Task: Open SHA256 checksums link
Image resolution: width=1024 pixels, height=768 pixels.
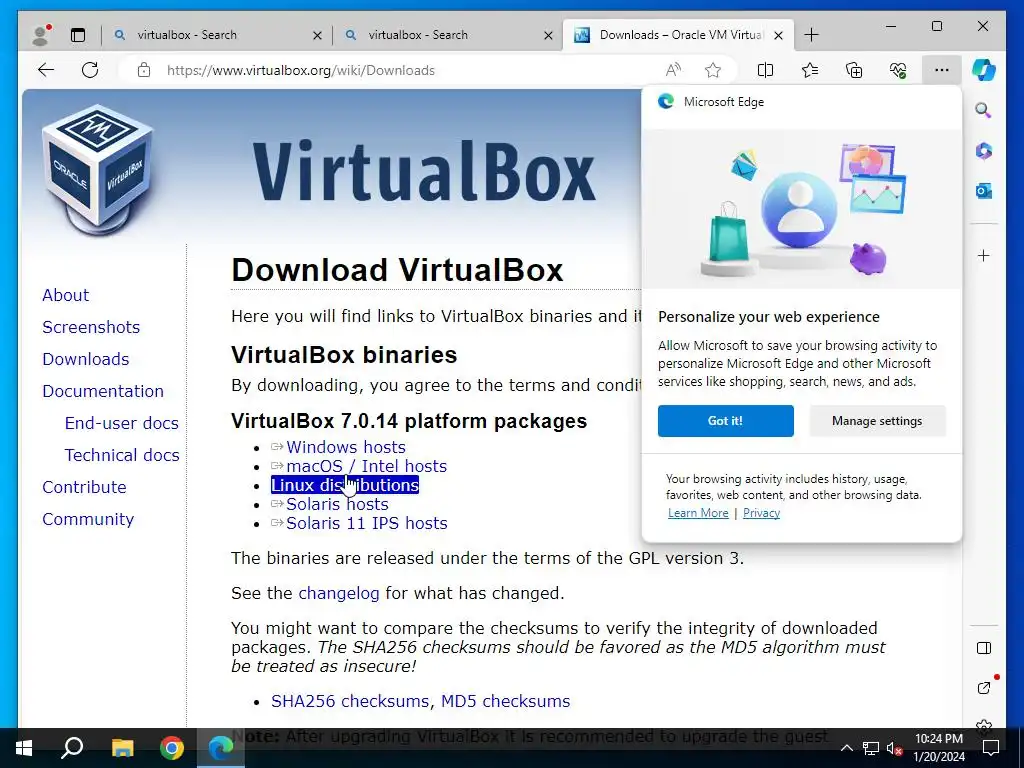Action: click(350, 701)
